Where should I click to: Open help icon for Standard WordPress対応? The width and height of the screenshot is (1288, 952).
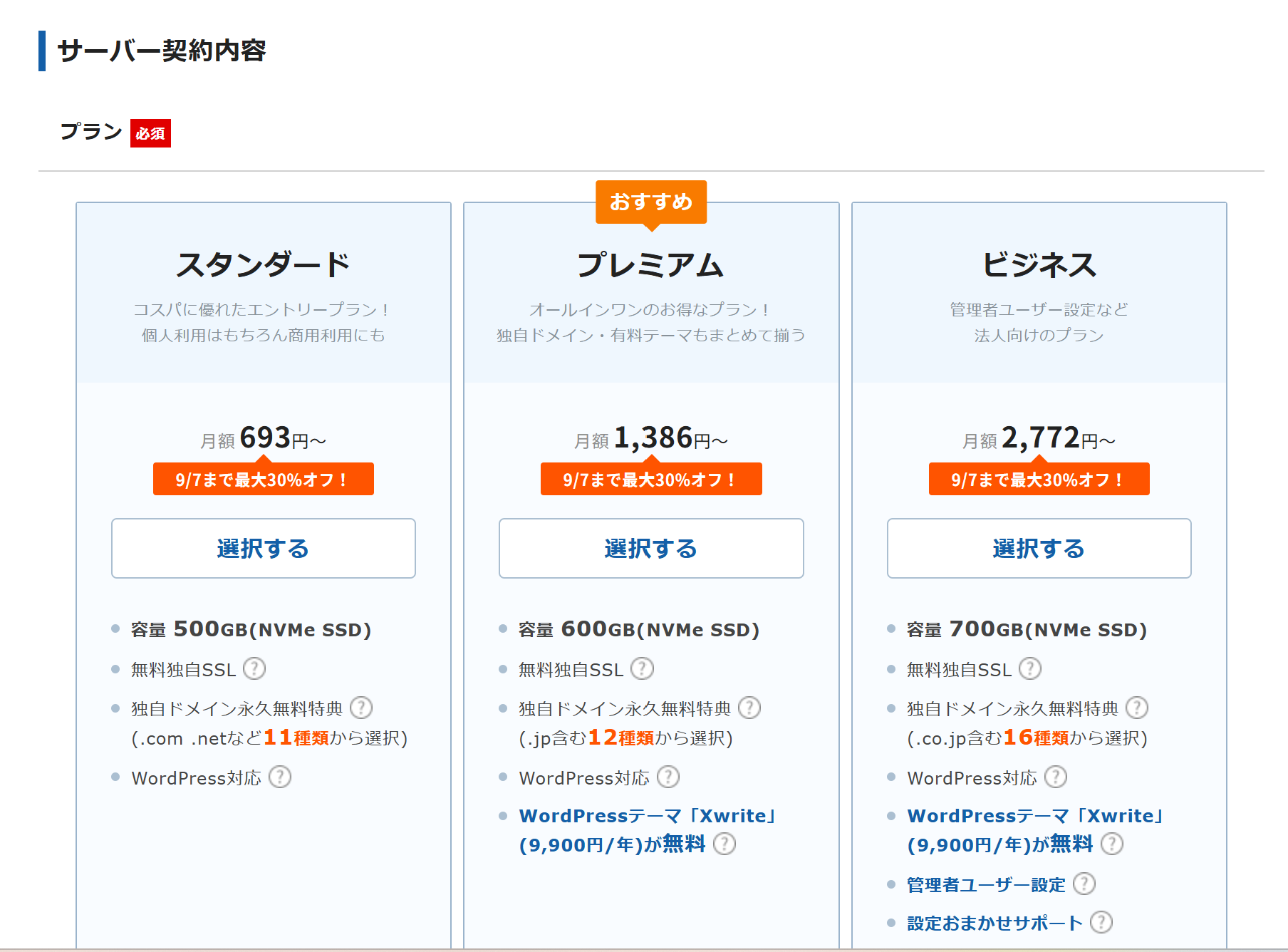pyautogui.click(x=280, y=777)
